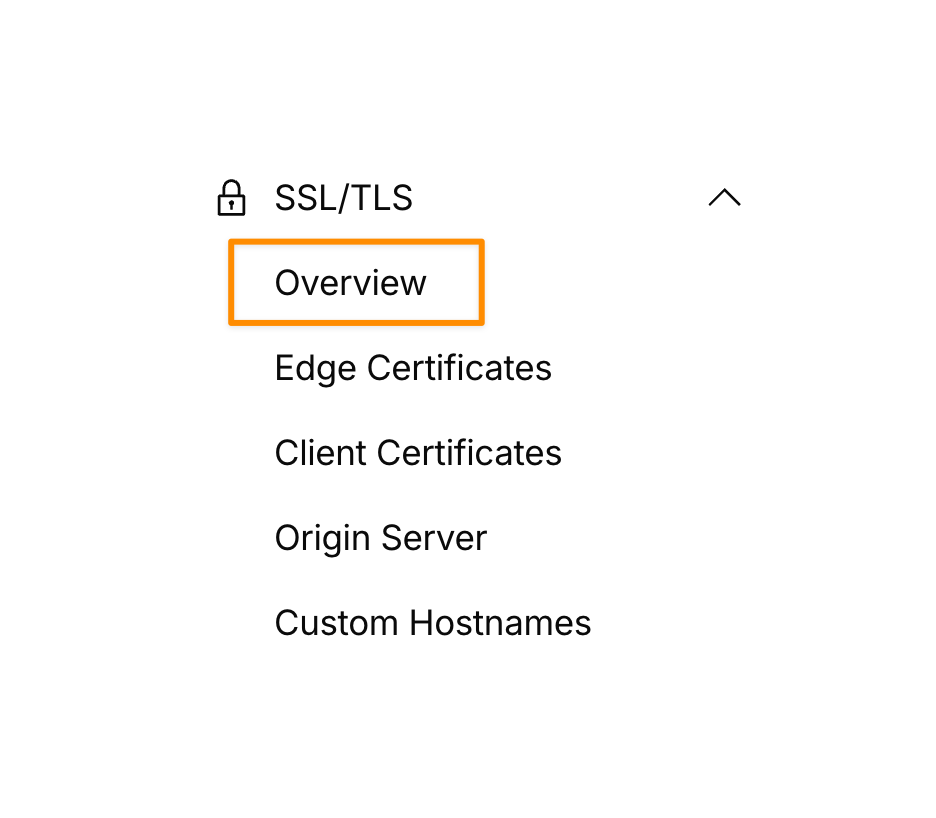Select the highlighted Overview item

pyautogui.click(x=351, y=283)
